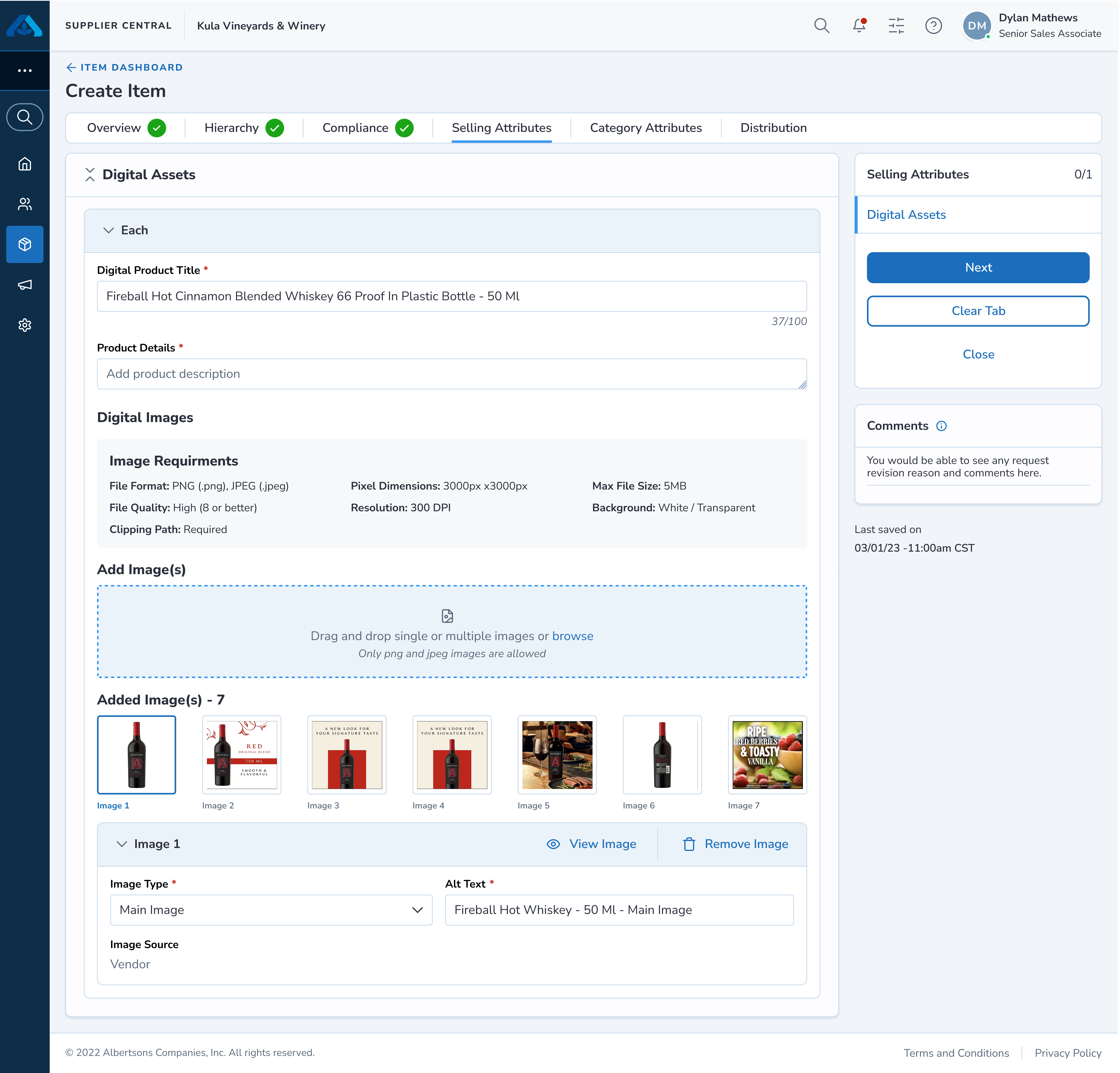Image resolution: width=1120 pixels, height=1073 pixels.
Task: Click the 37/100 character counter
Action: 789,322
